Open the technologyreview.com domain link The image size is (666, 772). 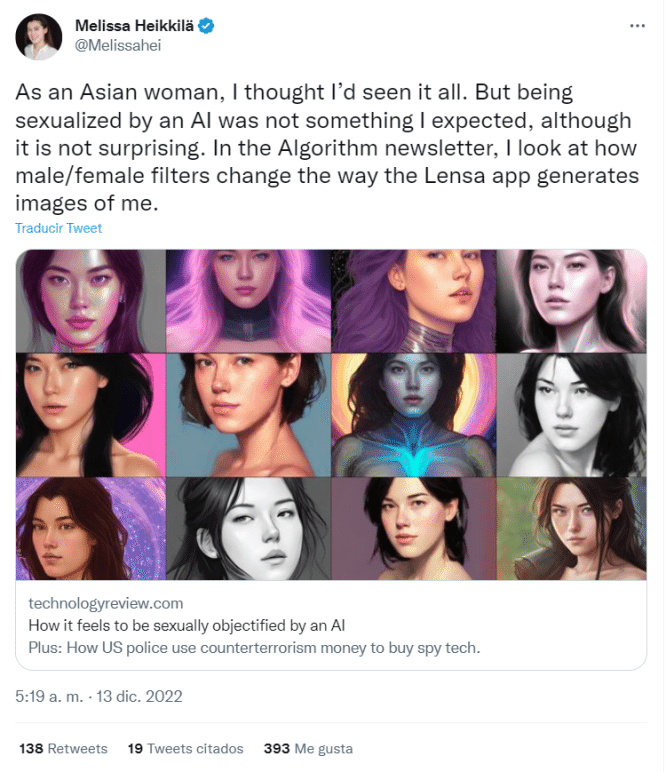click(x=106, y=603)
